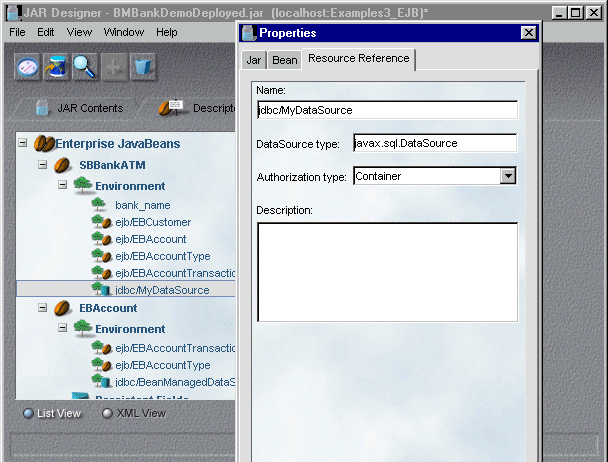This screenshot has height=462, width=608.
Task: Click the clock/dial toolbar icon
Action: (x=28, y=67)
